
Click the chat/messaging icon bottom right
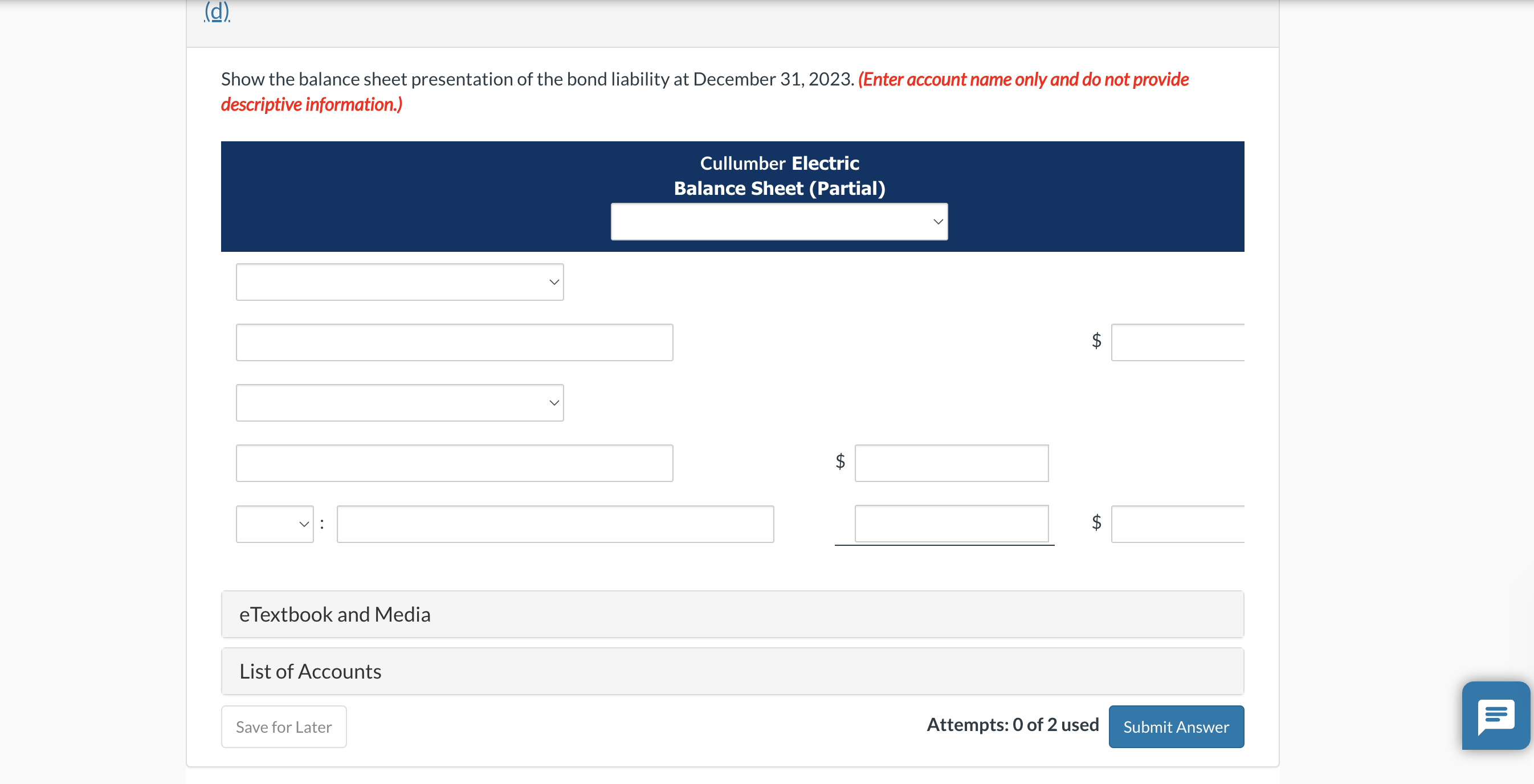point(1496,730)
